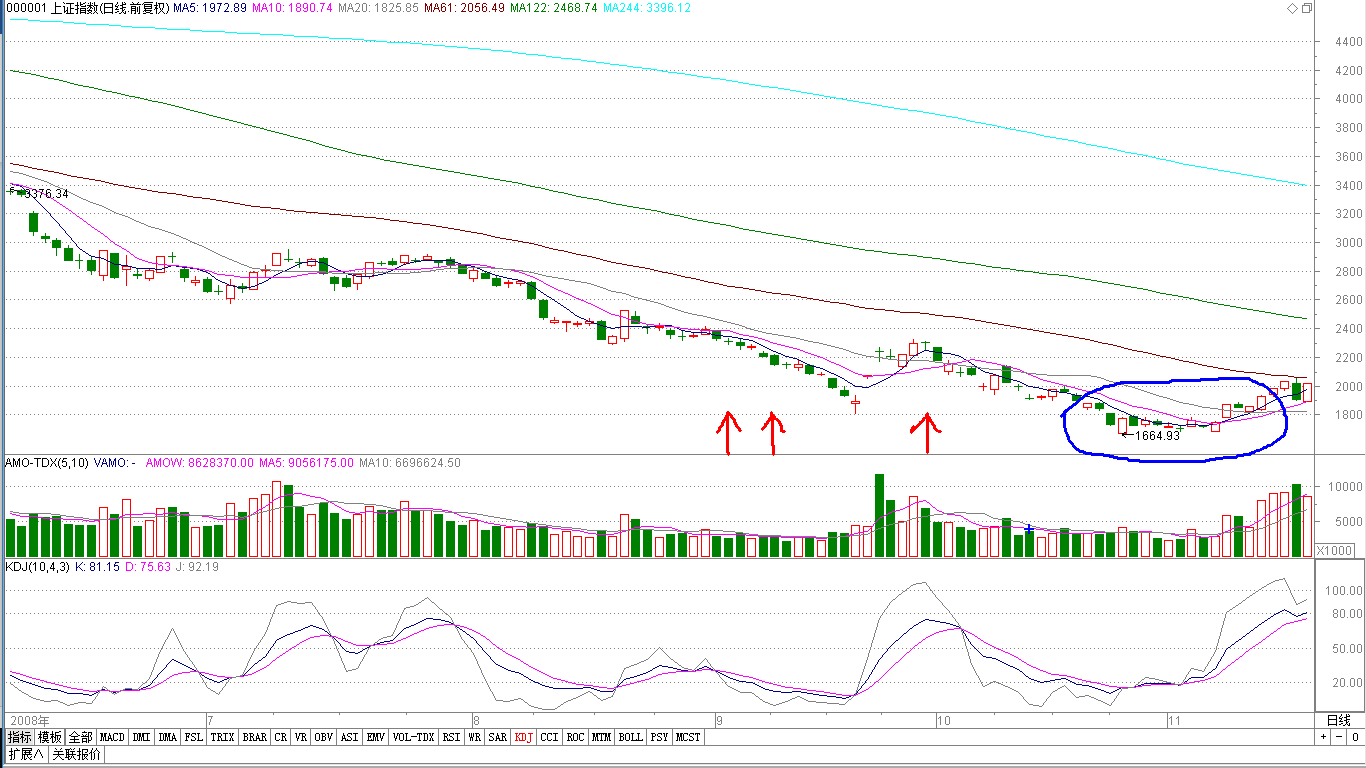Select the DMI indicator

coord(141,737)
